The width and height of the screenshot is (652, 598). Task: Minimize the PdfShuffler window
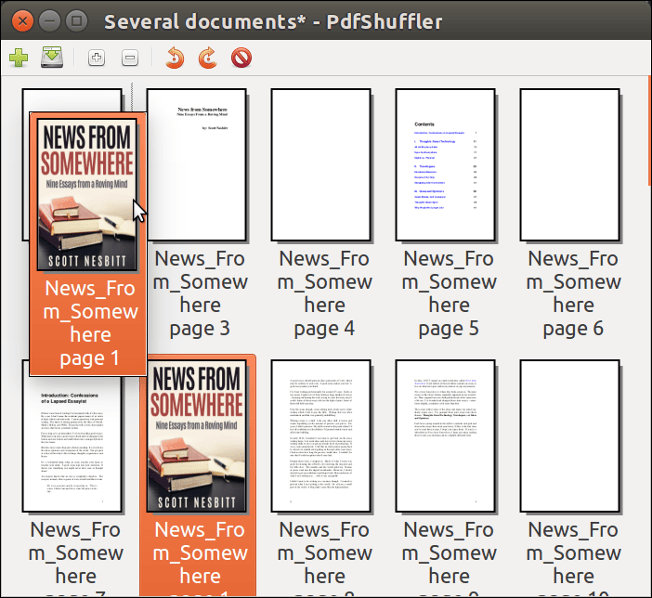point(49,20)
